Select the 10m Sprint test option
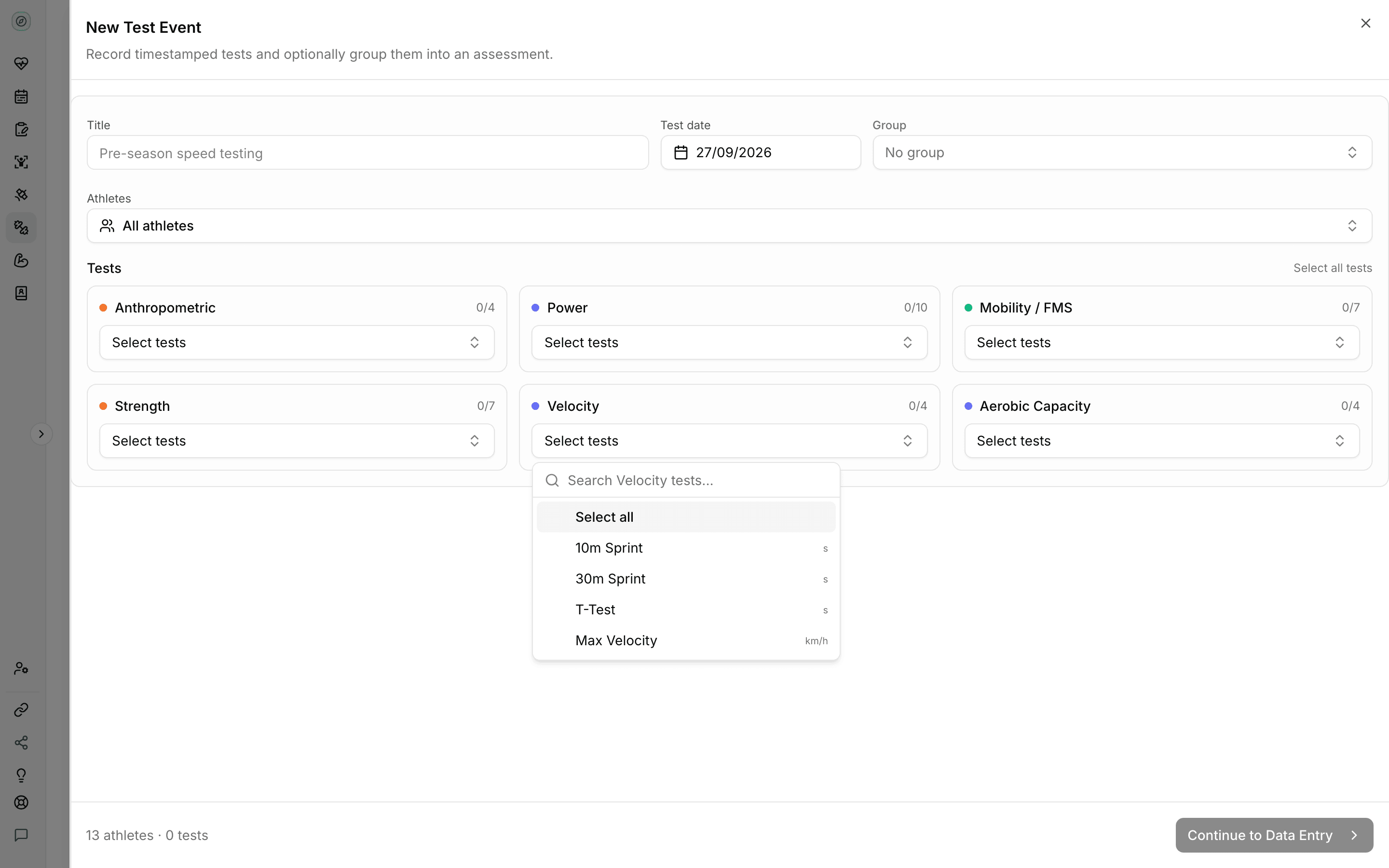This screenshot has height=868, width=1389. pyautogui.click(x=686, y=548)
